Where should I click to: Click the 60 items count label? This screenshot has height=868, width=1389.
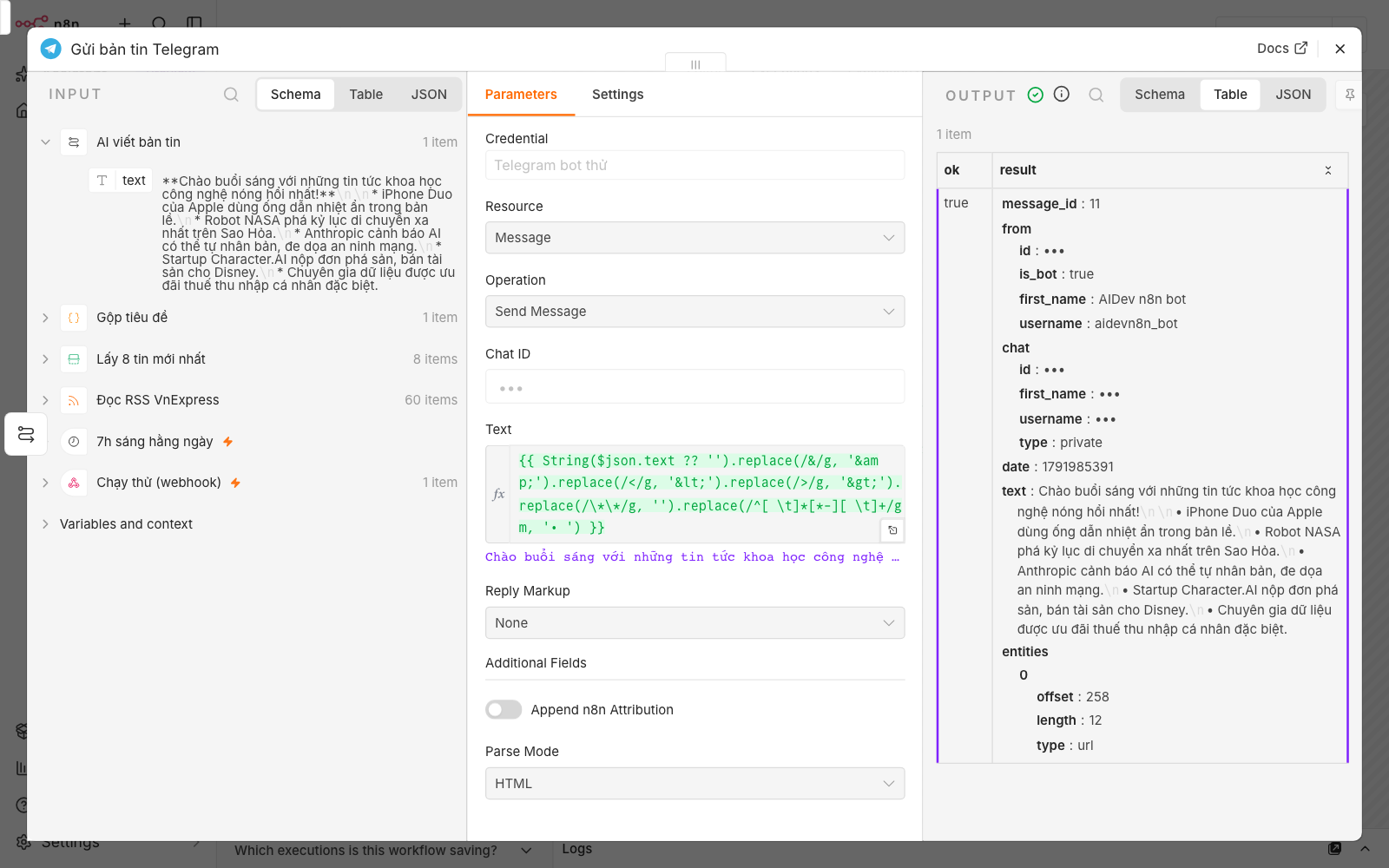click(431, 400)
